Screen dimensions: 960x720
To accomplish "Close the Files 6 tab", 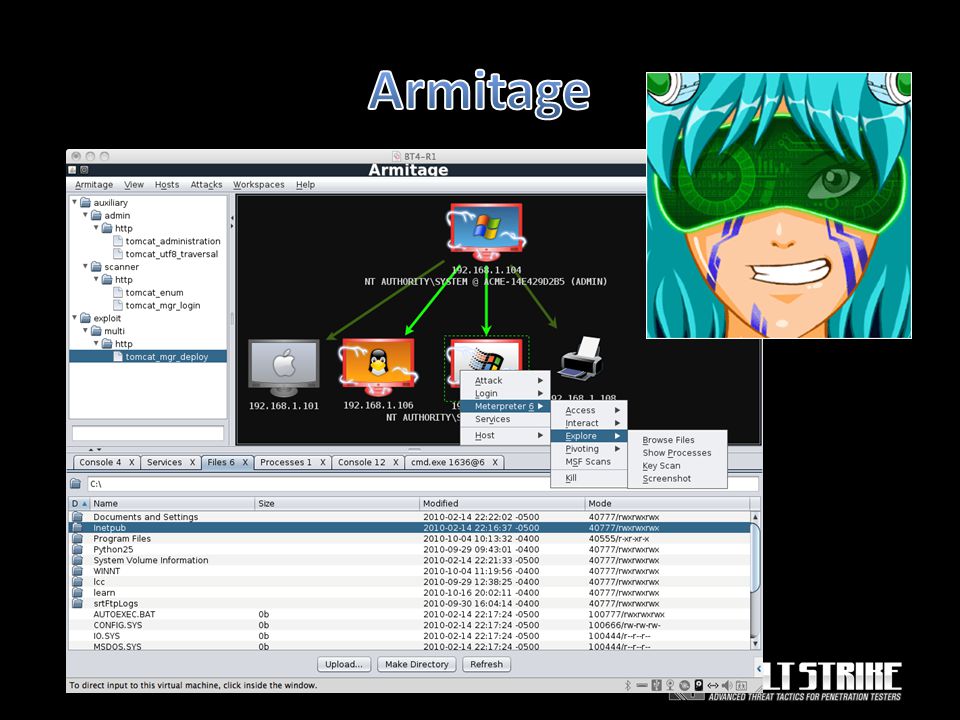I will [245, 463].
